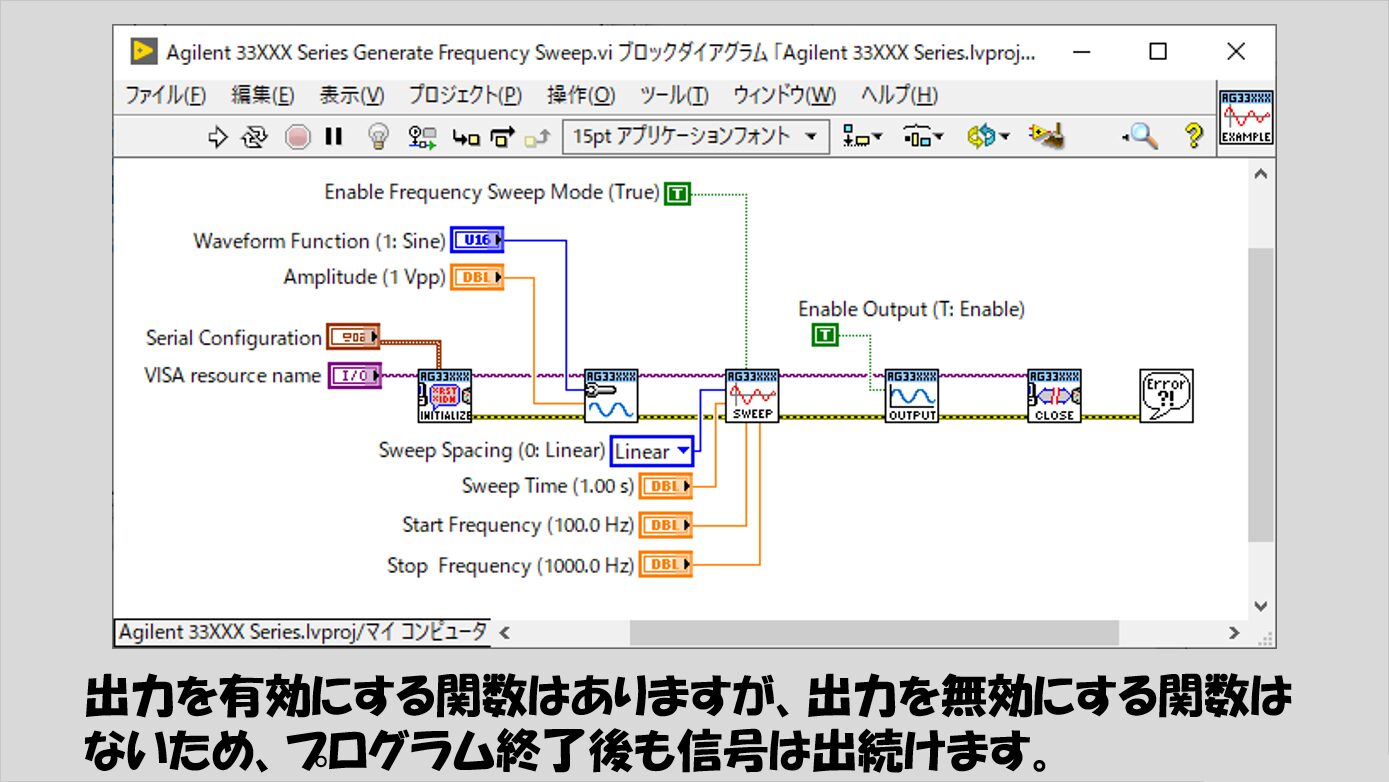Select the CLOSE subVI node
This screenshot has width=1389, height=782.
tap(1054, 396)
